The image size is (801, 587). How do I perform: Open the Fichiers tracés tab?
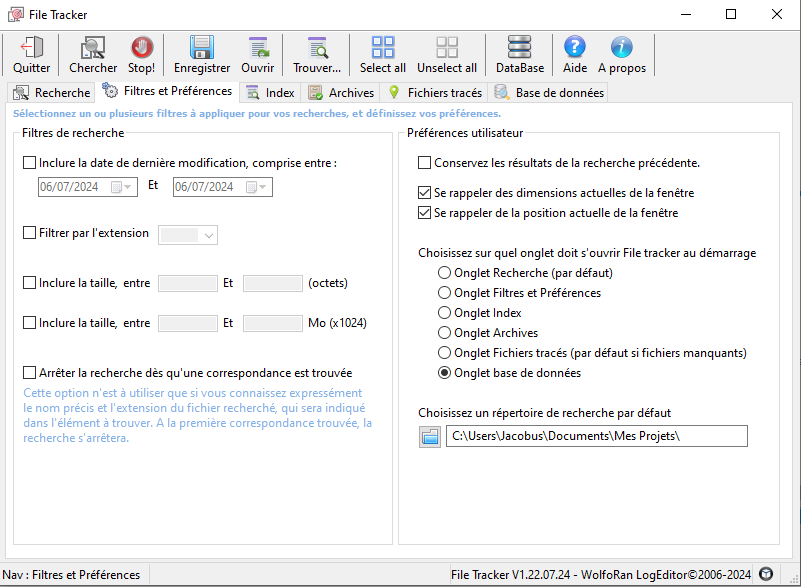pyautogui.click(x=435, y=93)
